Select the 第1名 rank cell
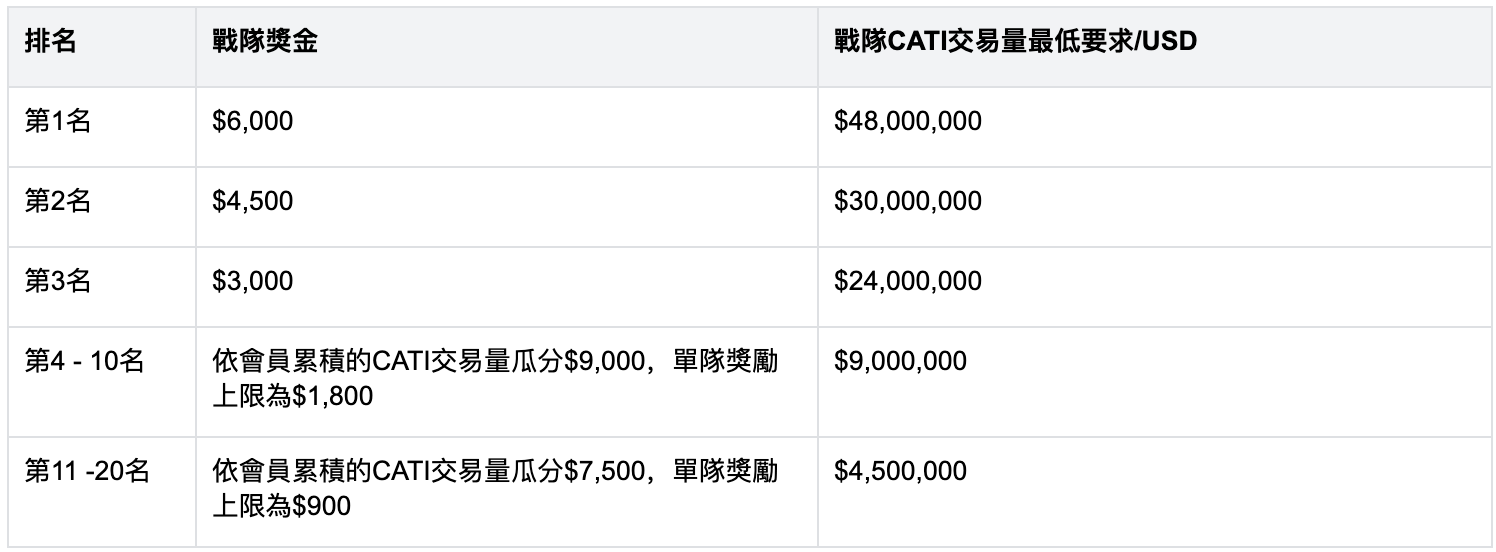Screen dimensions: 1496x552 point(57,122)
